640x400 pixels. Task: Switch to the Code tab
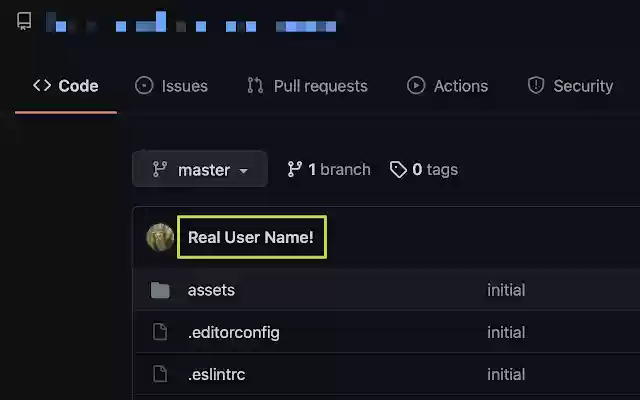66,86
